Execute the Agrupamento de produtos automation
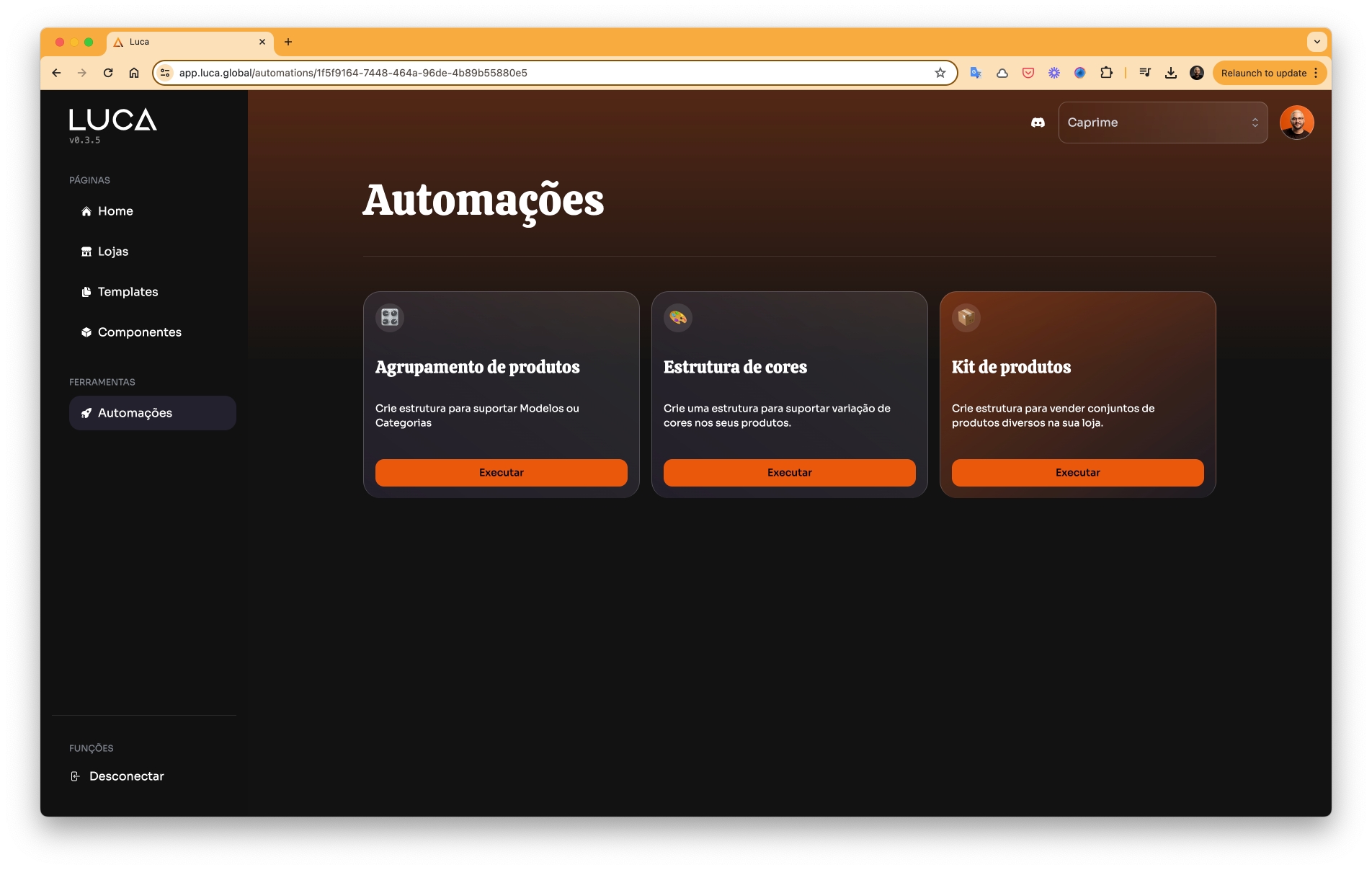The image size is (1372, 870). point(501,473)
